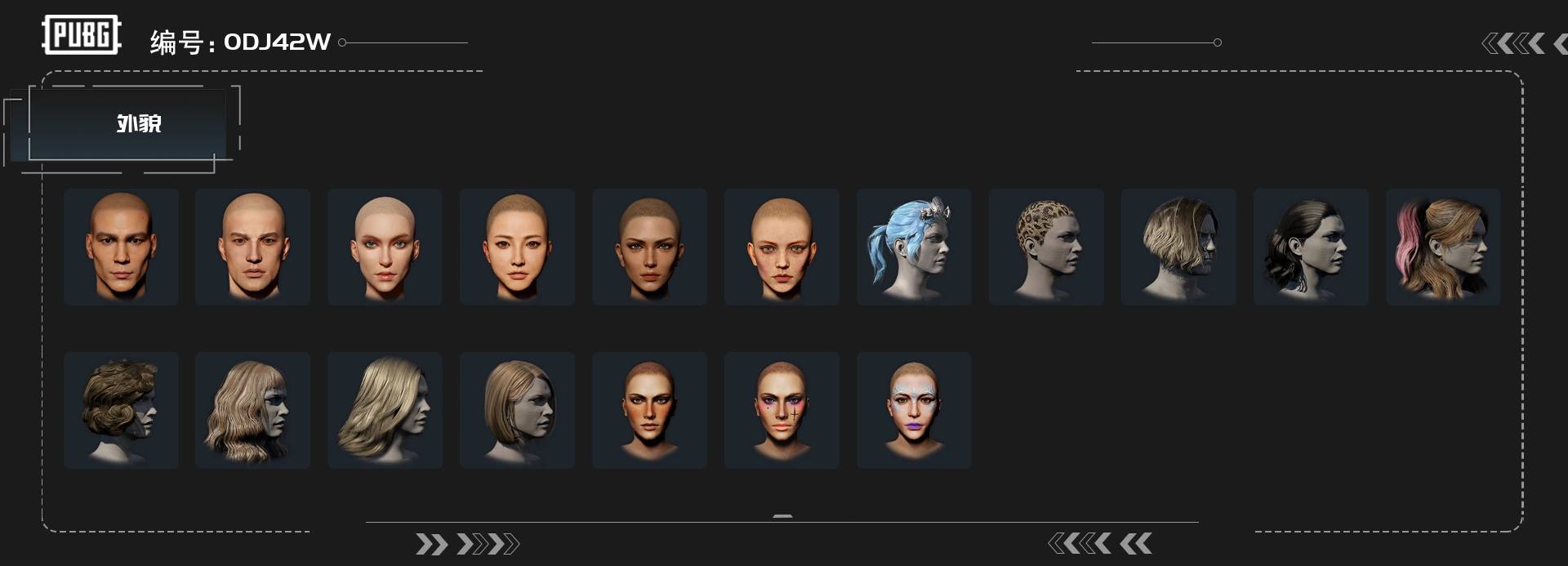The width and height of the screenshot is (1568, 566).
Task: Choose the straight shoulder-length bob hairstyle
Action: coord(517,410)
